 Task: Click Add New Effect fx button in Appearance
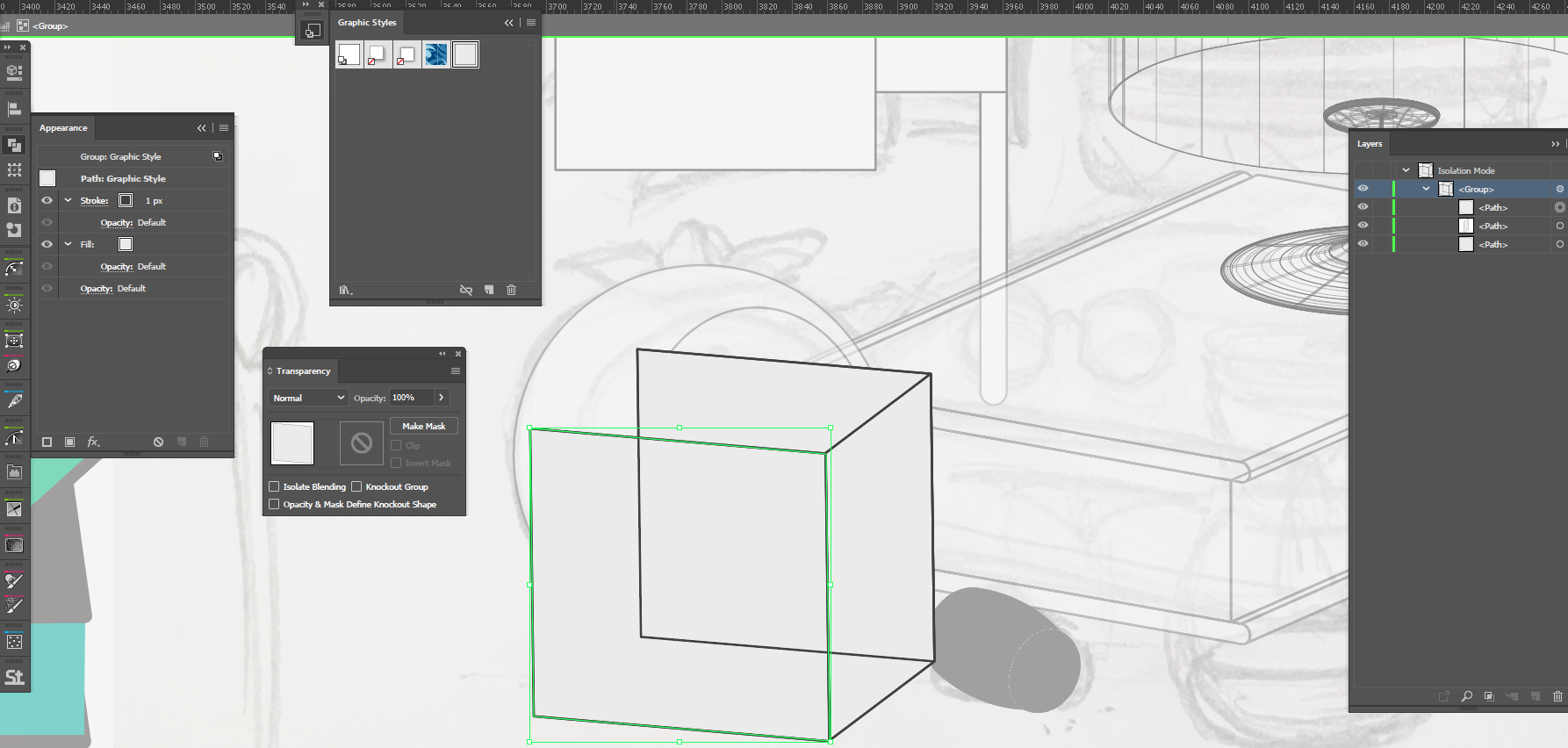(93, 442)
